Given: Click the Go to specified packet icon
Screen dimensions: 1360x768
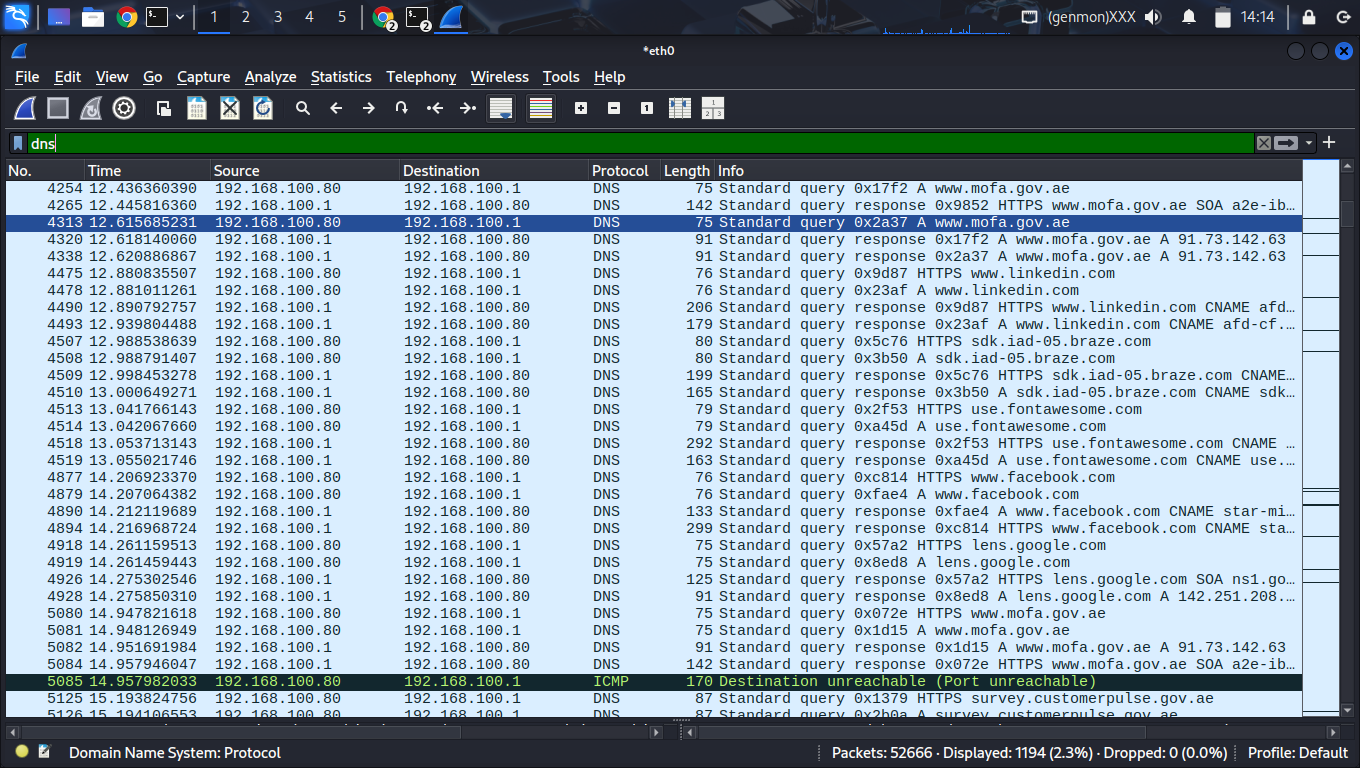Looking at the screenshot, I should (x=402, y=108).
